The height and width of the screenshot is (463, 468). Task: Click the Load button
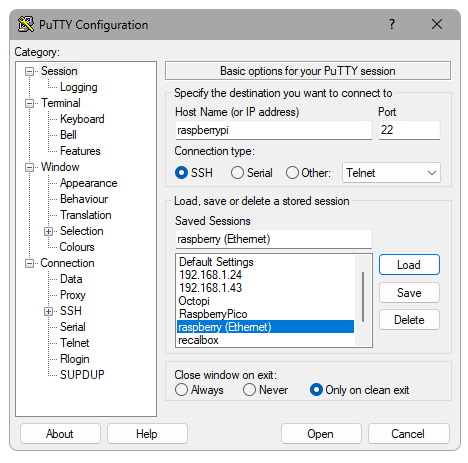409,265
